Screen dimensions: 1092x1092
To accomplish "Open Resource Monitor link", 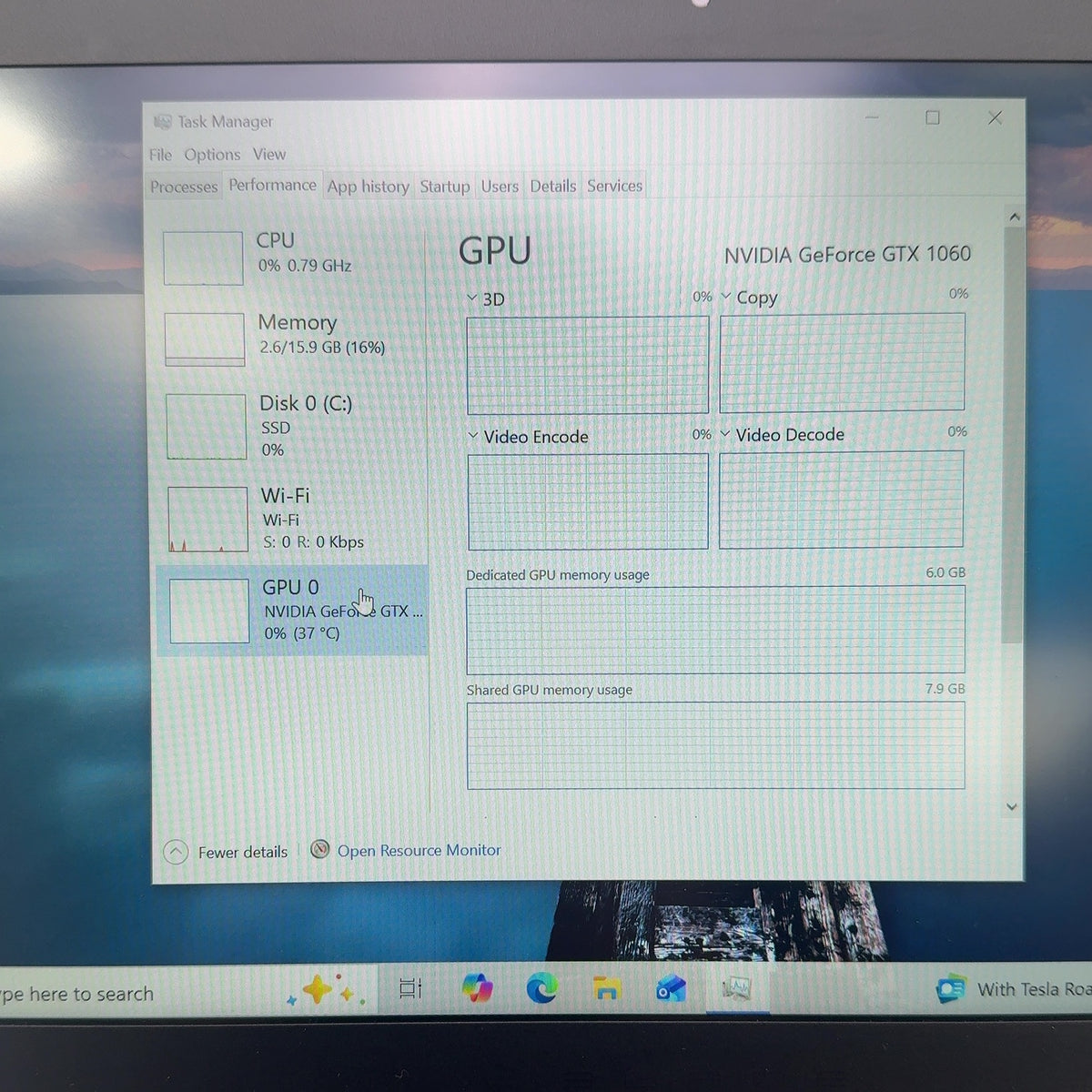I will [420, 850].
